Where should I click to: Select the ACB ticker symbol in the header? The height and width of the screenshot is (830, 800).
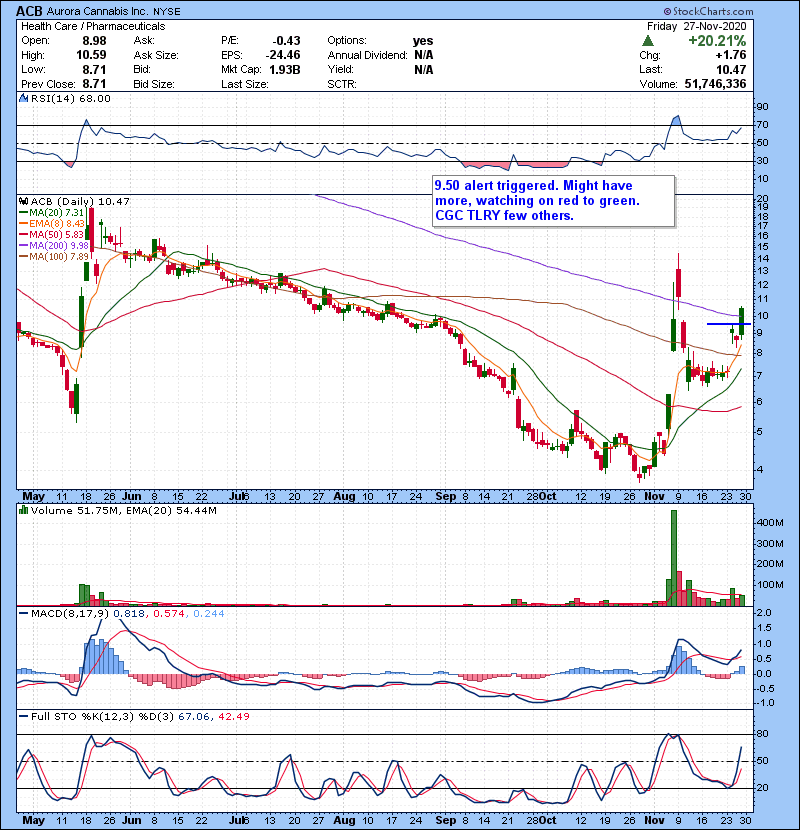29,11
